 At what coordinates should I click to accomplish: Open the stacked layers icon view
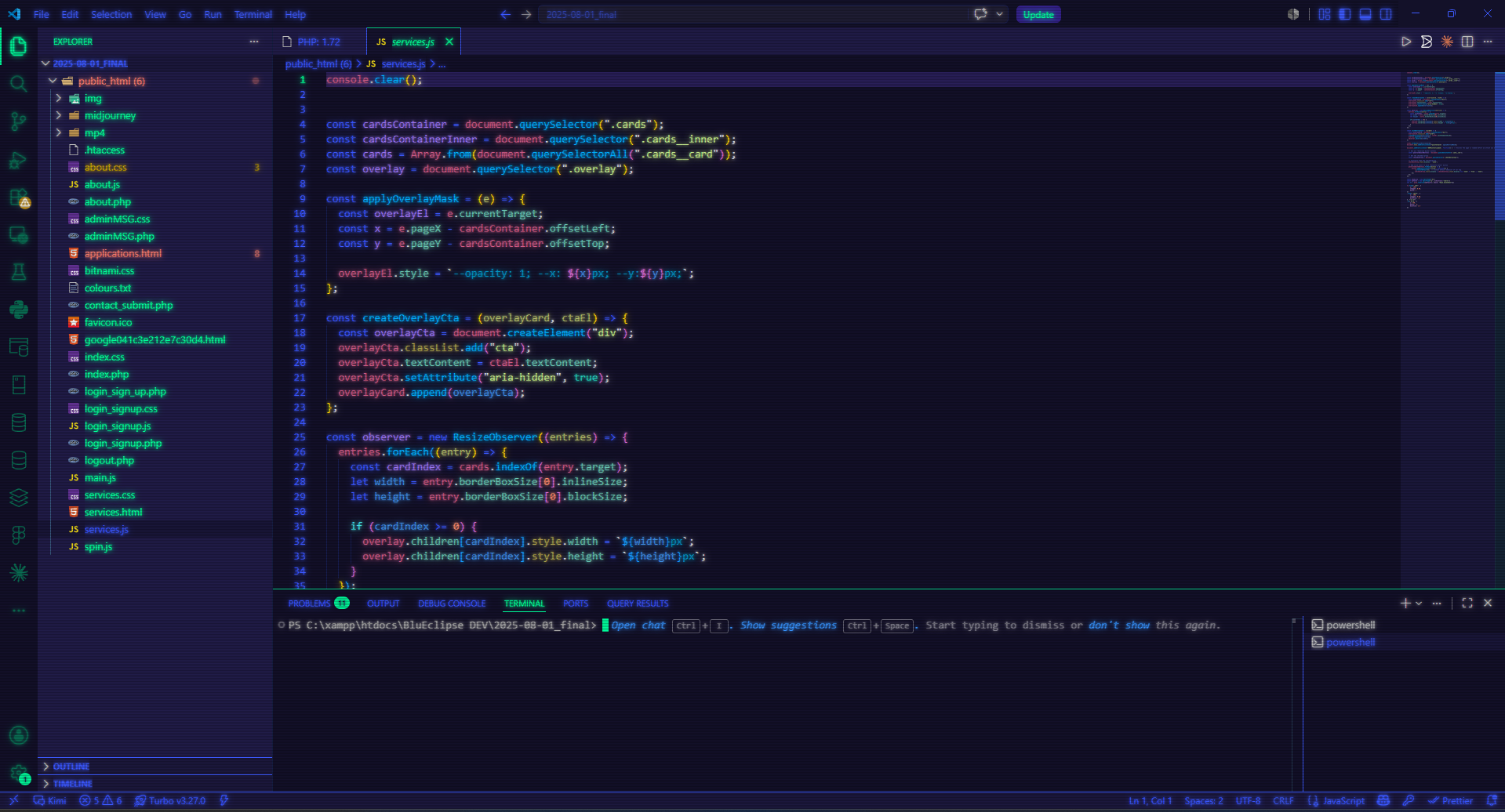pos(18,498)
